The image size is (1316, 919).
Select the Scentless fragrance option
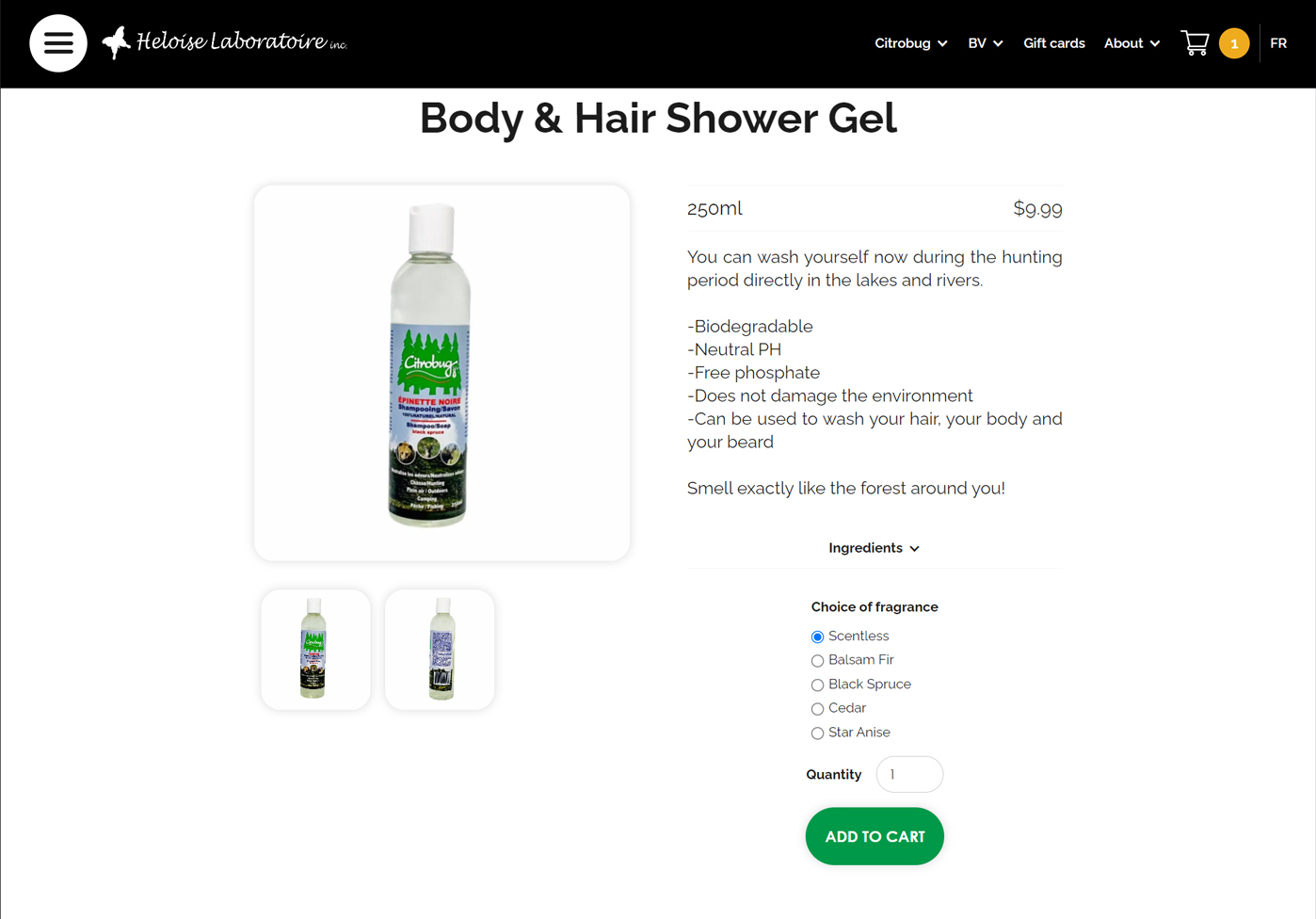pyautogui.click(x=817, y=637)
